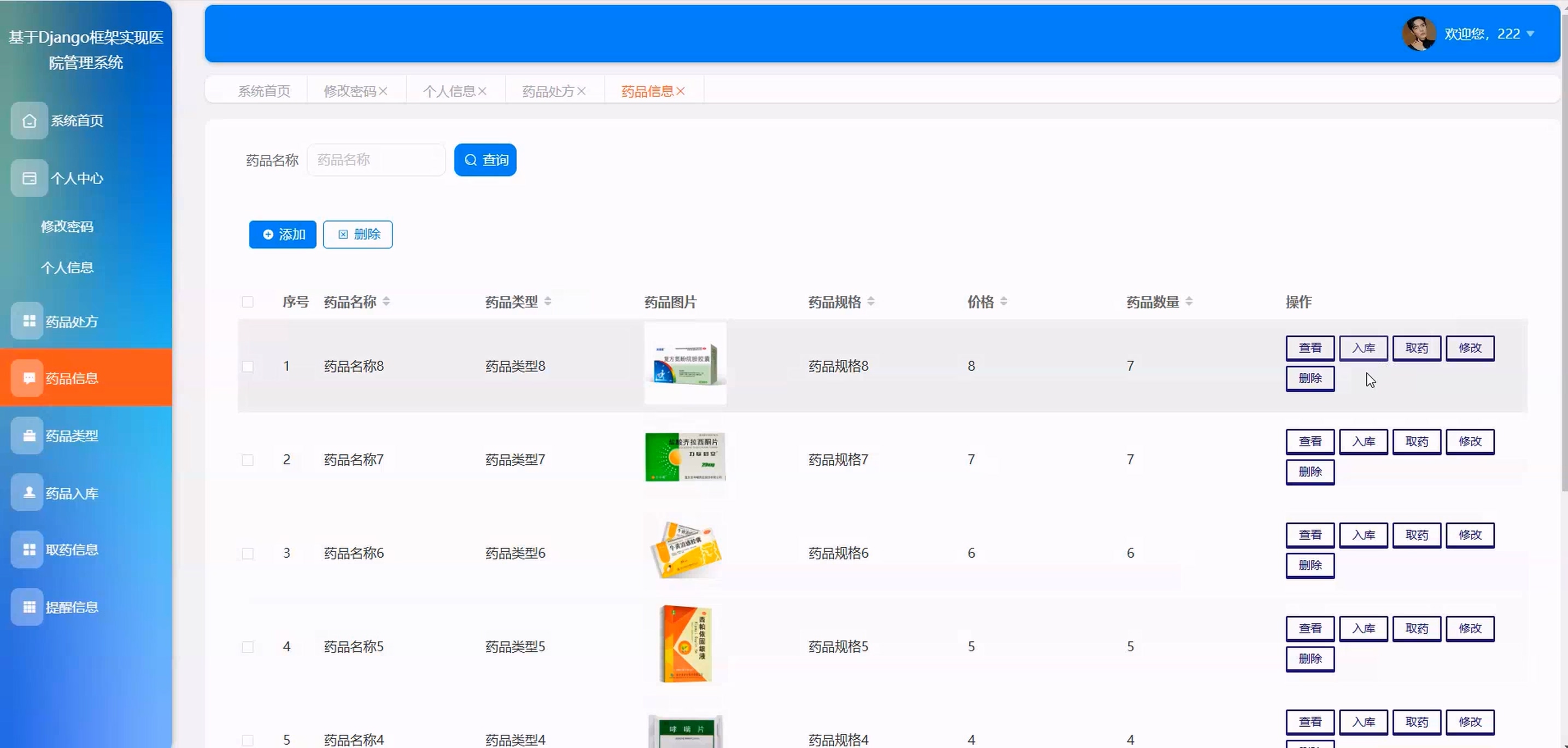
Task: Check the row for 药品名称6
Action: click(247, 553)
